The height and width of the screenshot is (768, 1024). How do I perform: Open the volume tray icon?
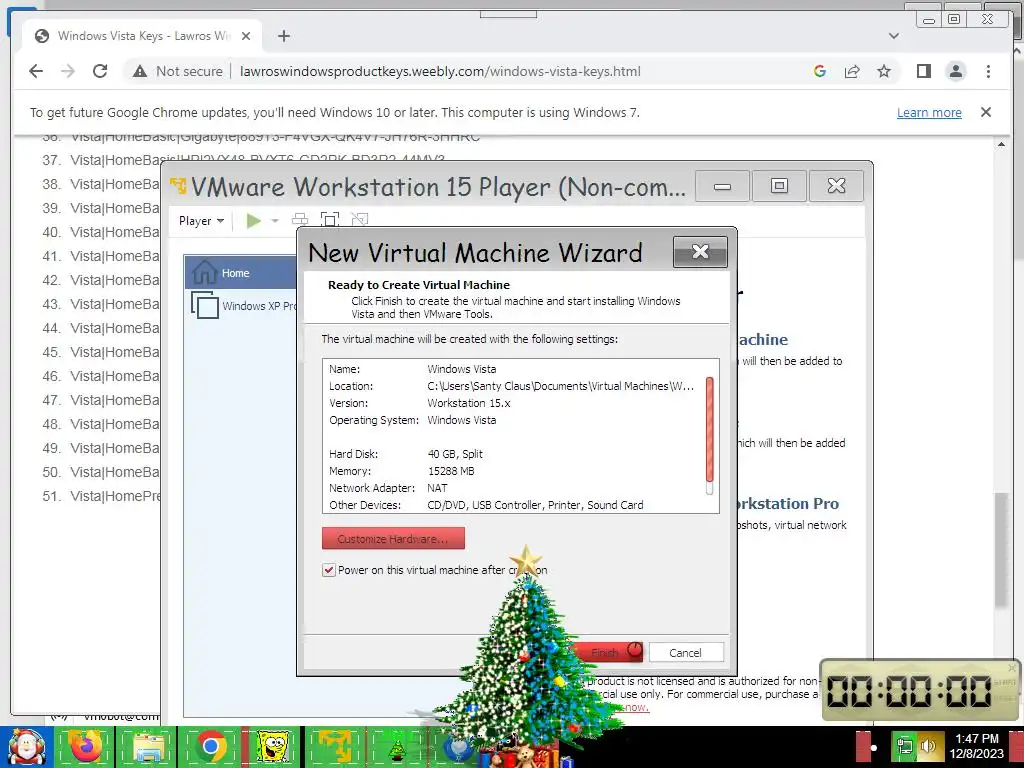coord(927,748)
